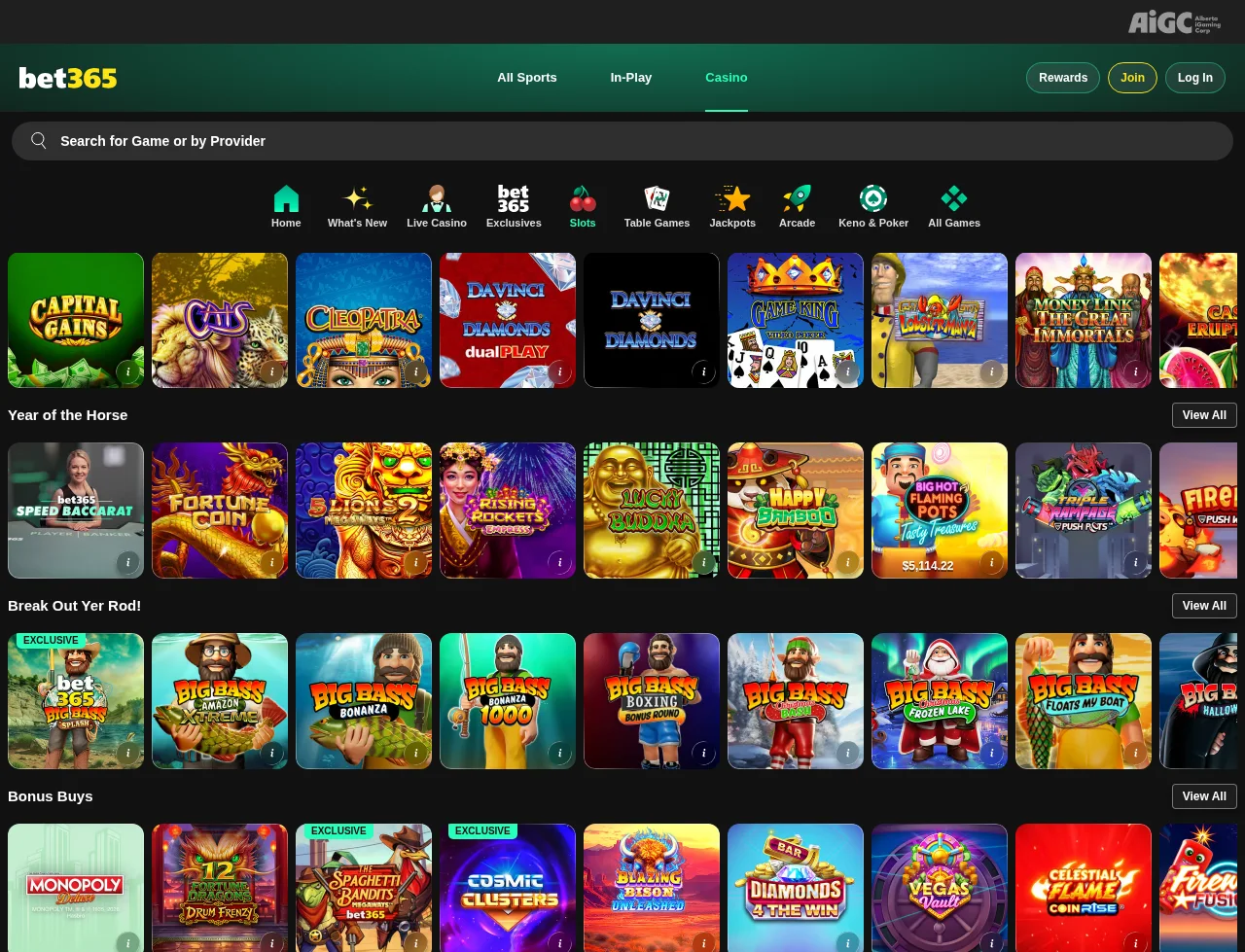
Task: Open the AiGC logo link
Action: coord(1174,22)
